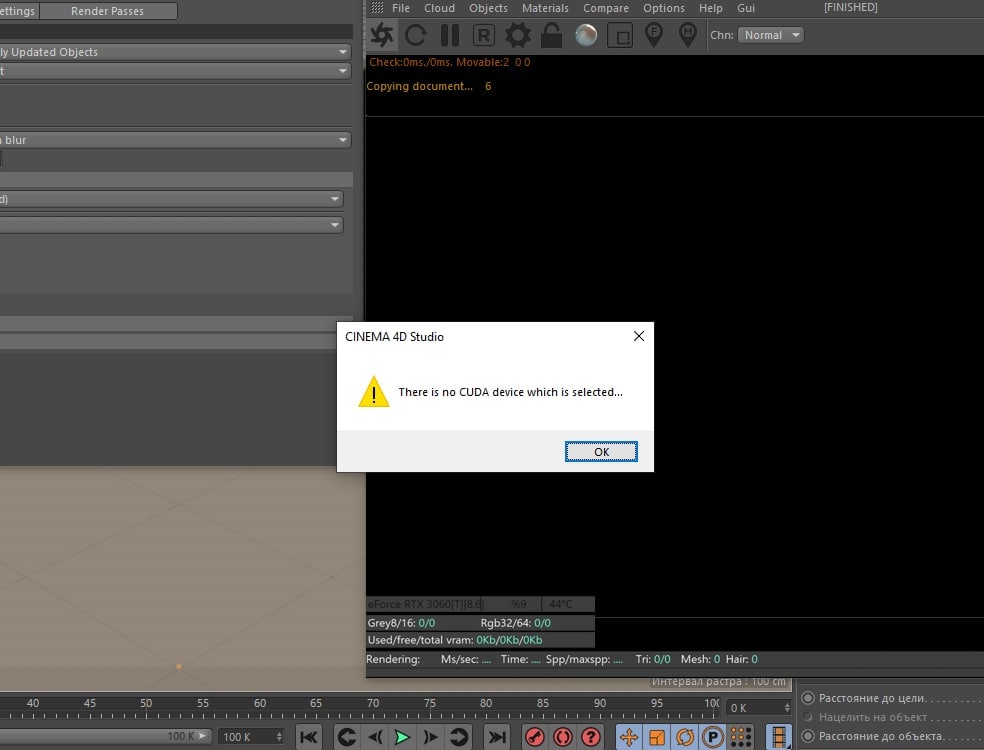
Task: Click OK in the CUDA warning dialog
Action: 601,451
